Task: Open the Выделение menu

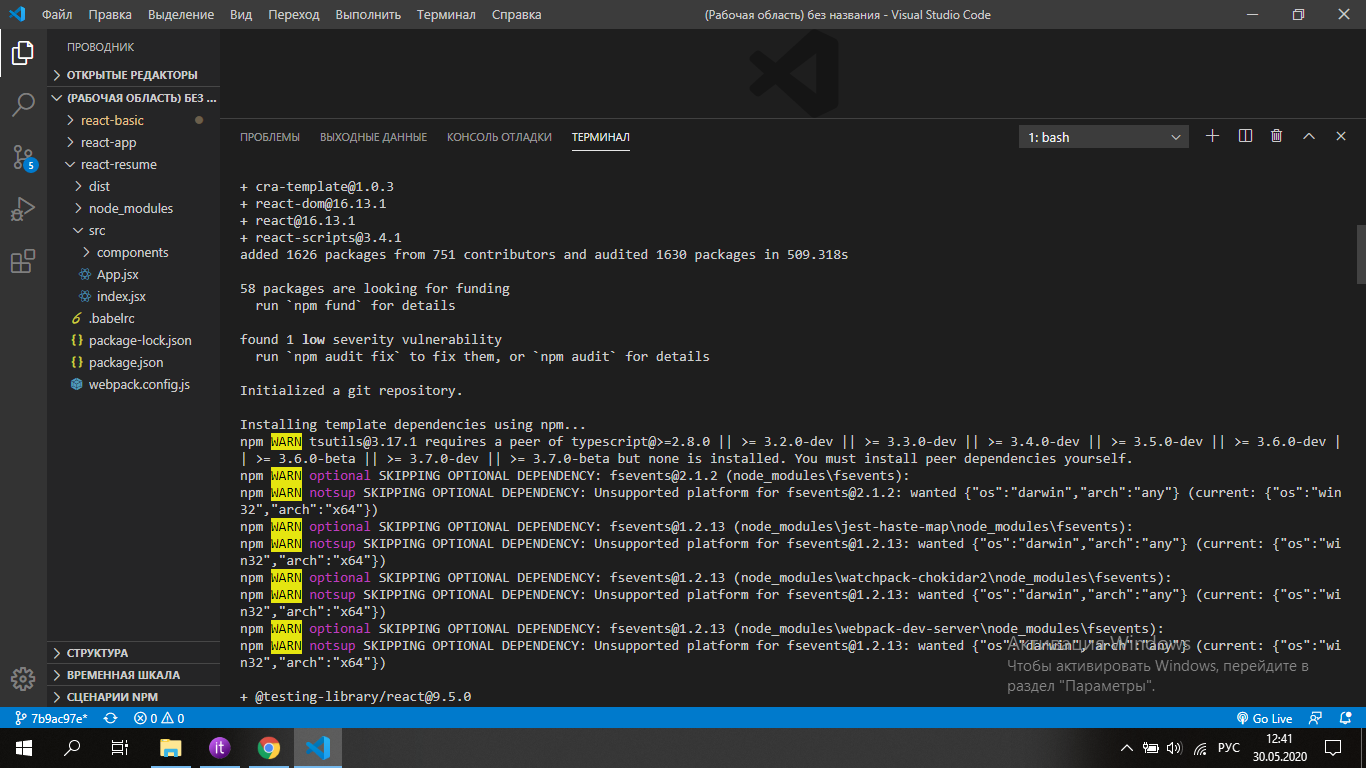Action: pyautogui.click(x=181, y=14)
